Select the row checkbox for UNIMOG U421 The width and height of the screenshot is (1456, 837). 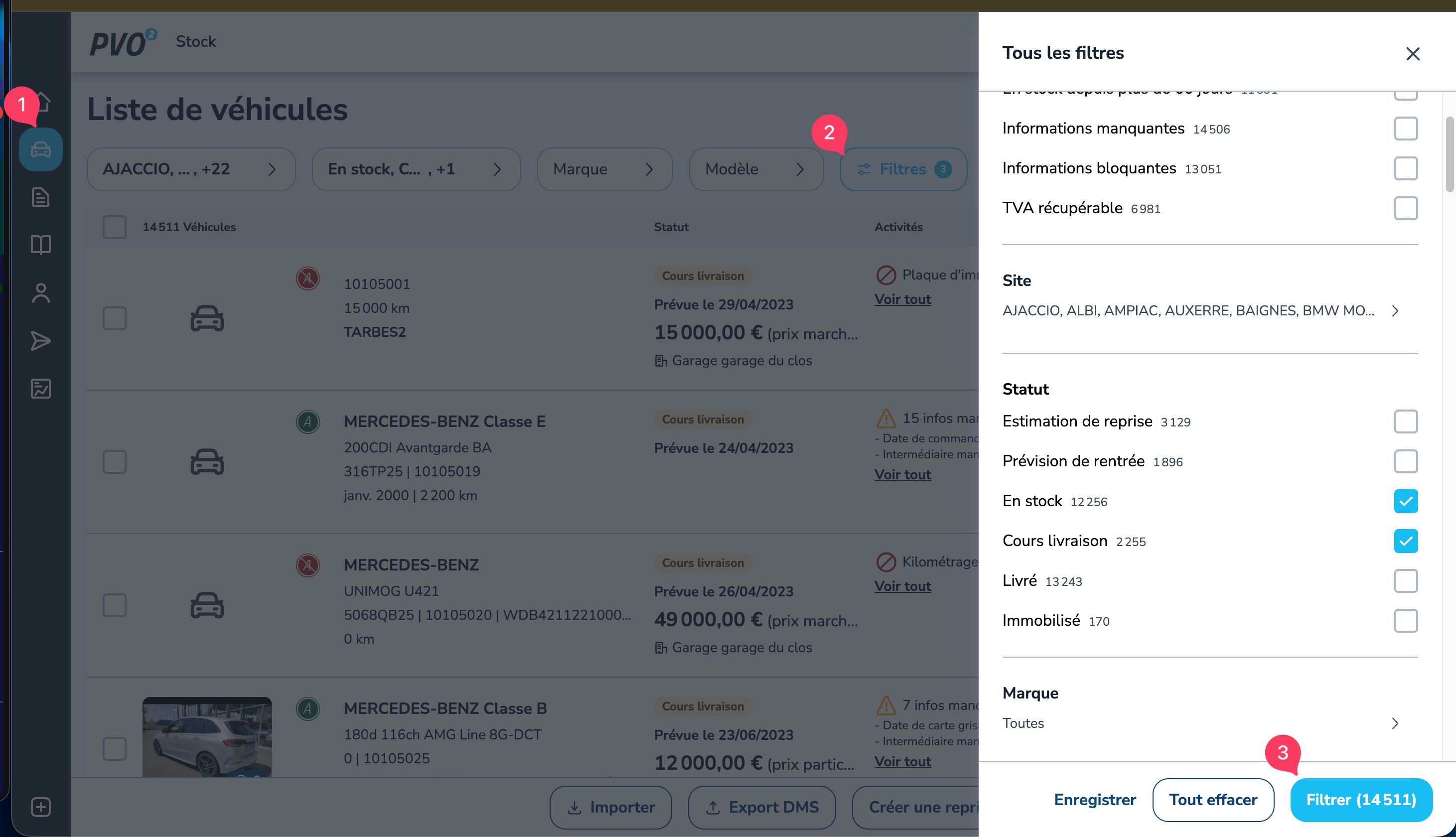pos(115,605)
